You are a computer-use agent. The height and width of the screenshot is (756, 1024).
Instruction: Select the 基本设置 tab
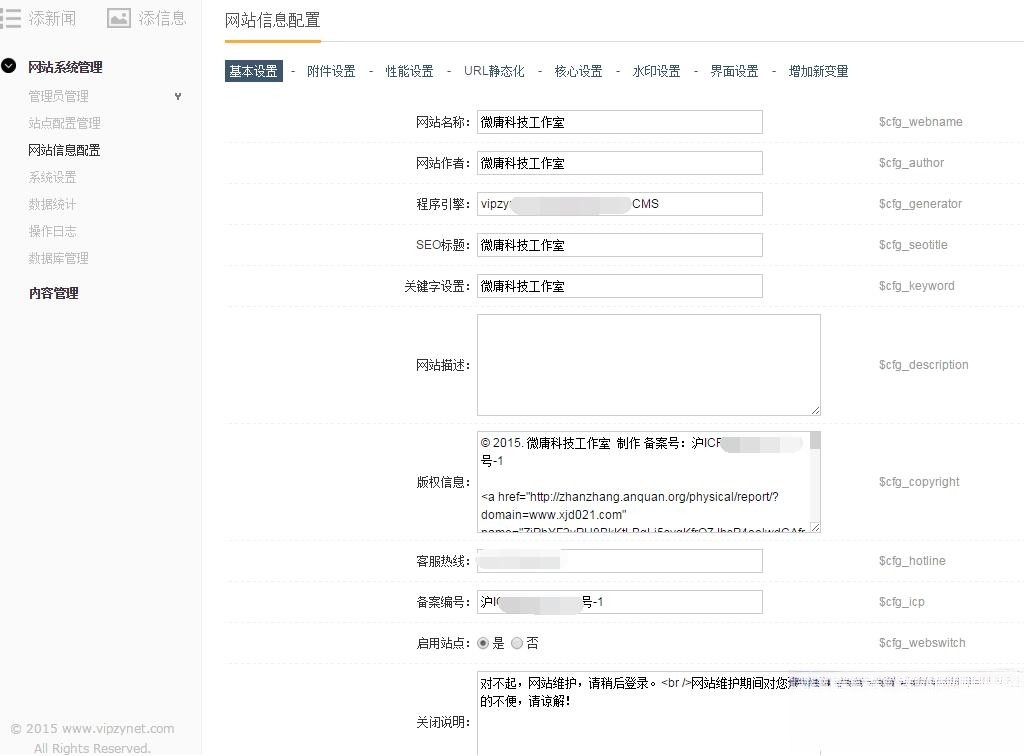pos(253,71)
